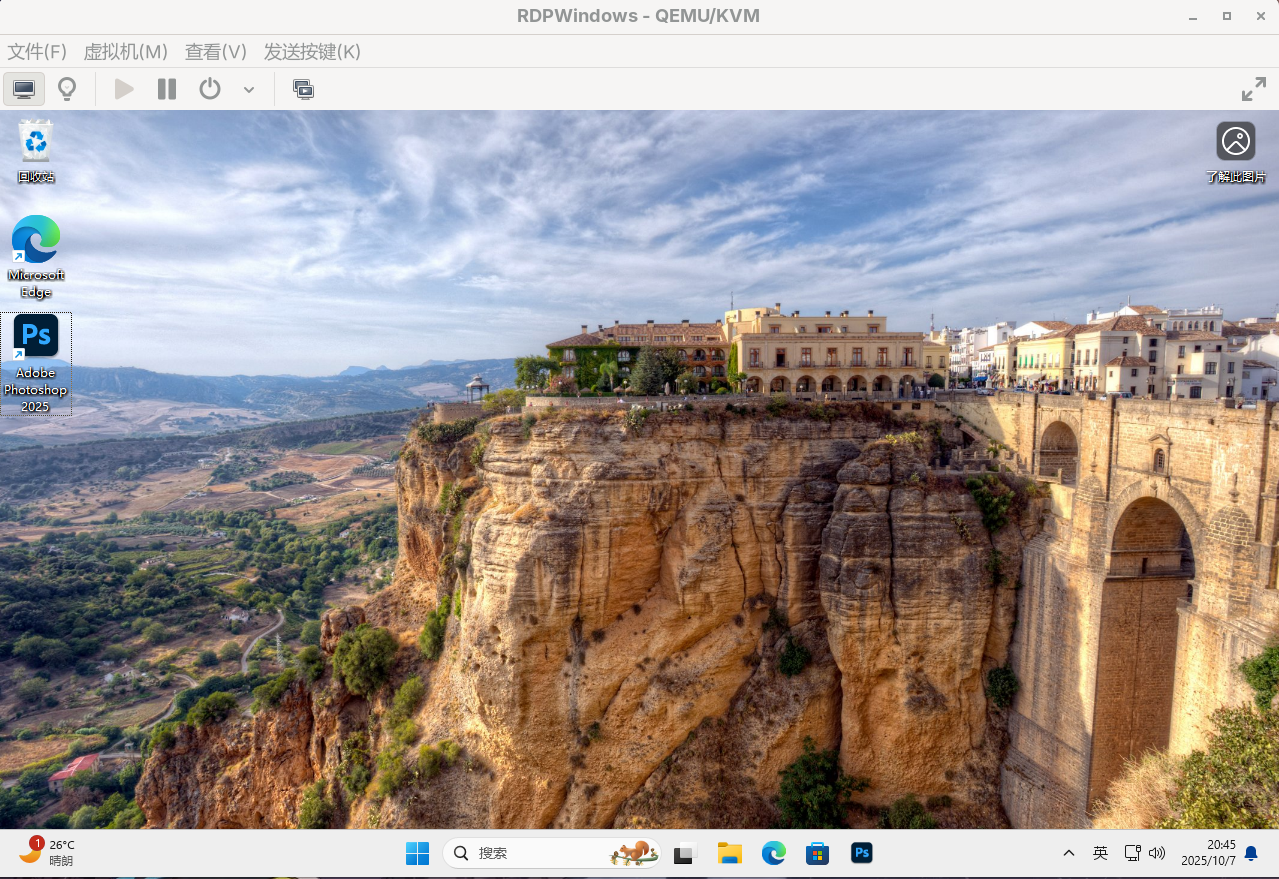Open the weather widget showing 26°C

click(47, 852)
